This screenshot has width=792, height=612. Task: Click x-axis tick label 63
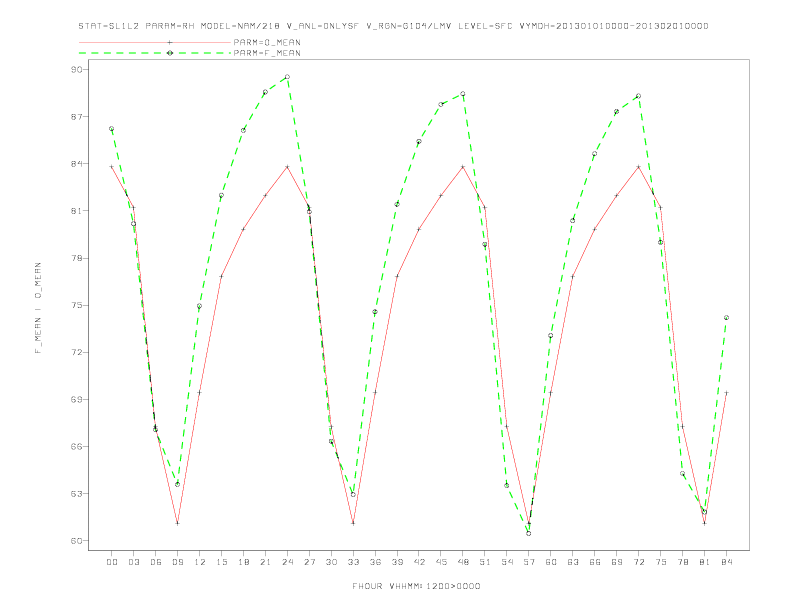(573, 562)
